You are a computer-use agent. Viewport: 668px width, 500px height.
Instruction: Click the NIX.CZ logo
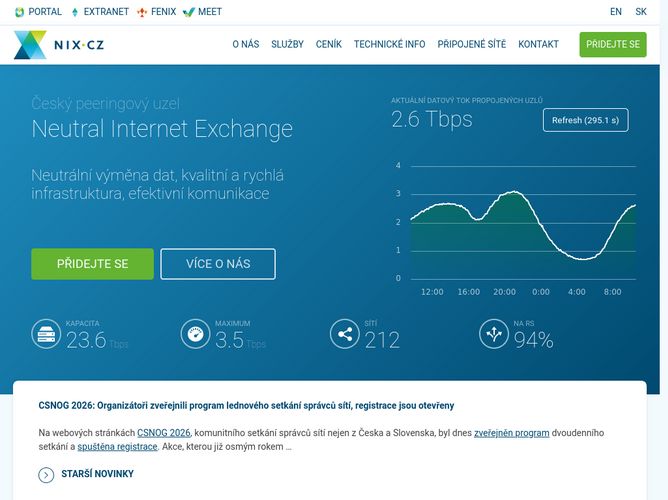[x=59, y=45]
